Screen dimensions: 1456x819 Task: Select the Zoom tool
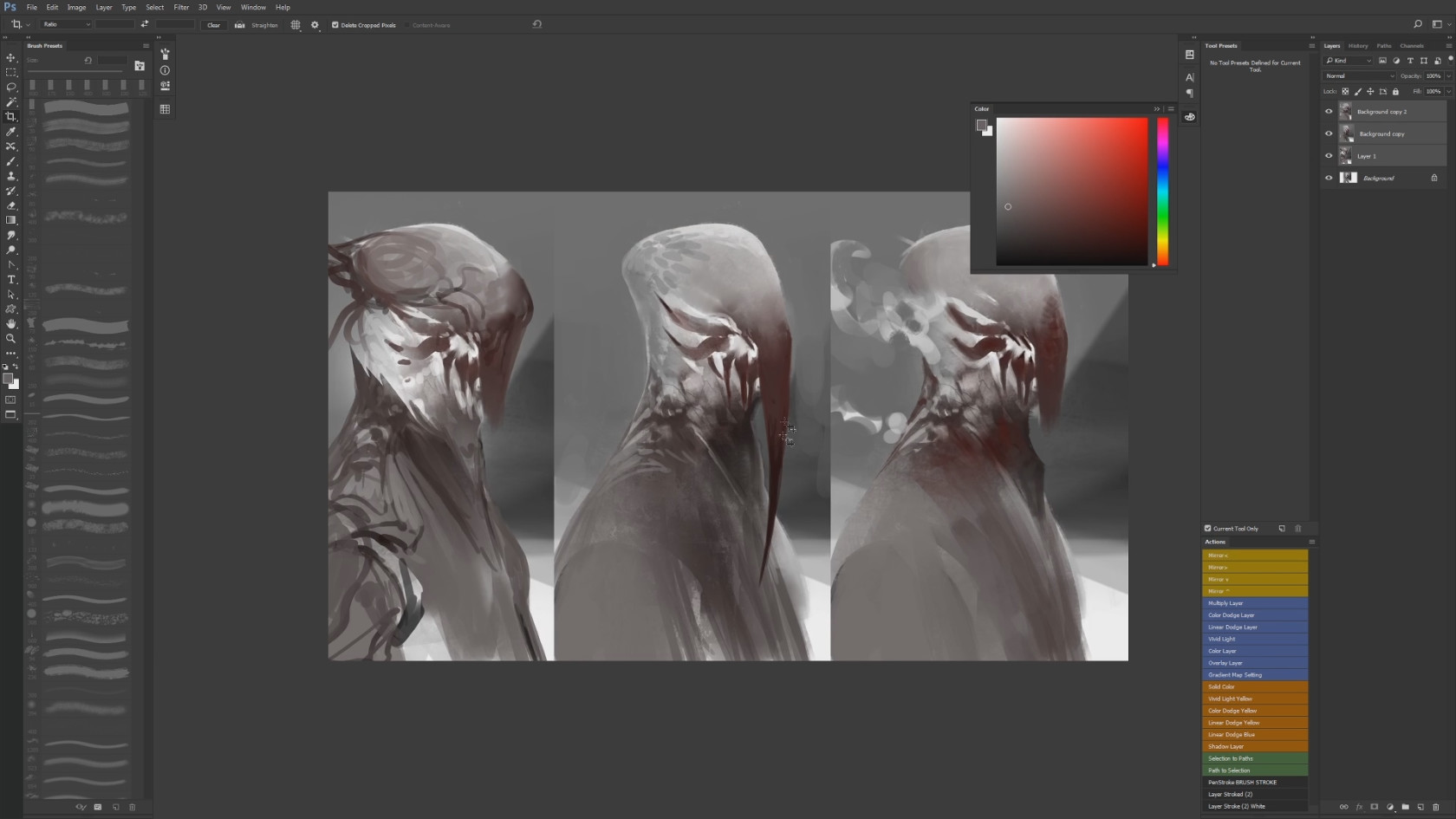(x=11, y=338)
